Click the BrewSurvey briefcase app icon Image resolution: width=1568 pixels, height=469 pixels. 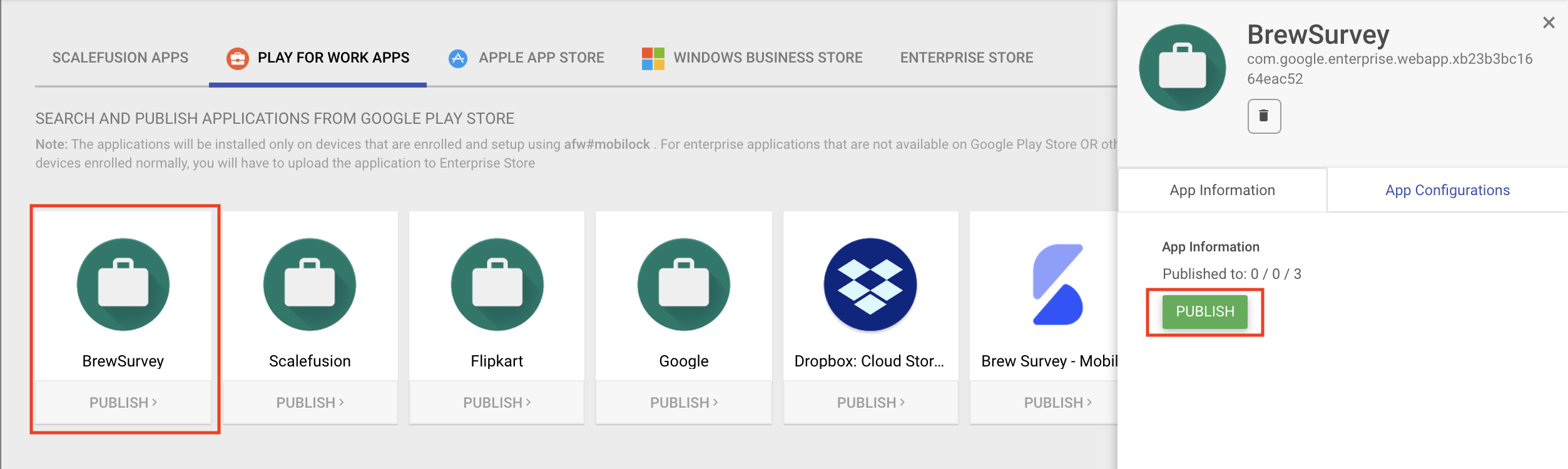(x=123, y=285)
